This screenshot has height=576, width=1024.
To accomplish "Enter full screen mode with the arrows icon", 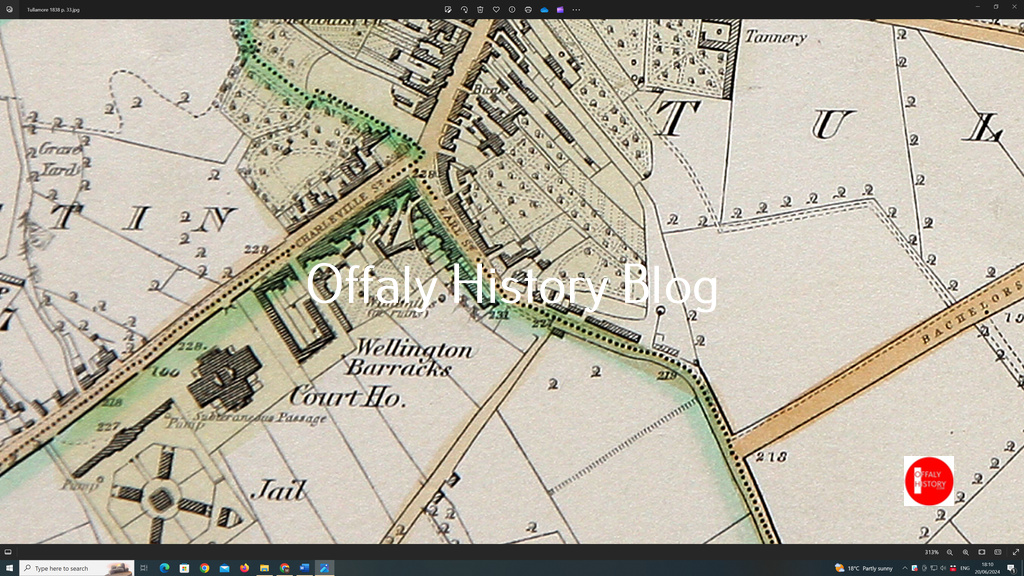I will (1016, 552).
